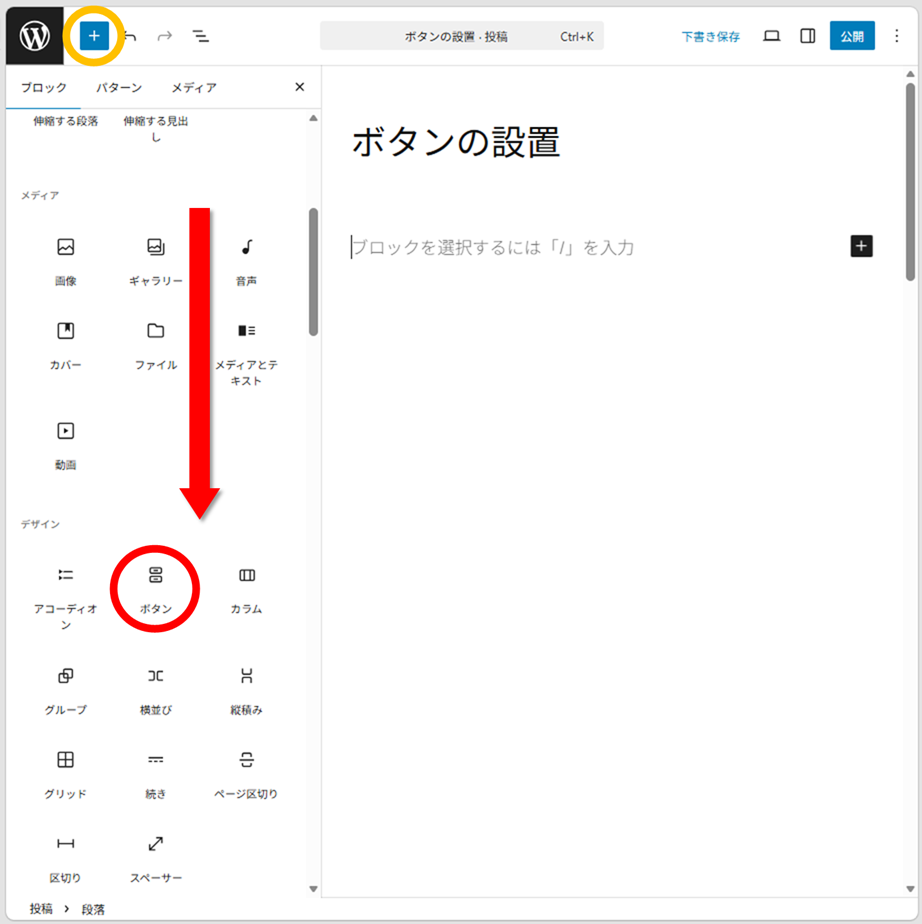Insert the スペーサー spacer block
Screen dimensions: 922x924
click(x=155, y=856)
